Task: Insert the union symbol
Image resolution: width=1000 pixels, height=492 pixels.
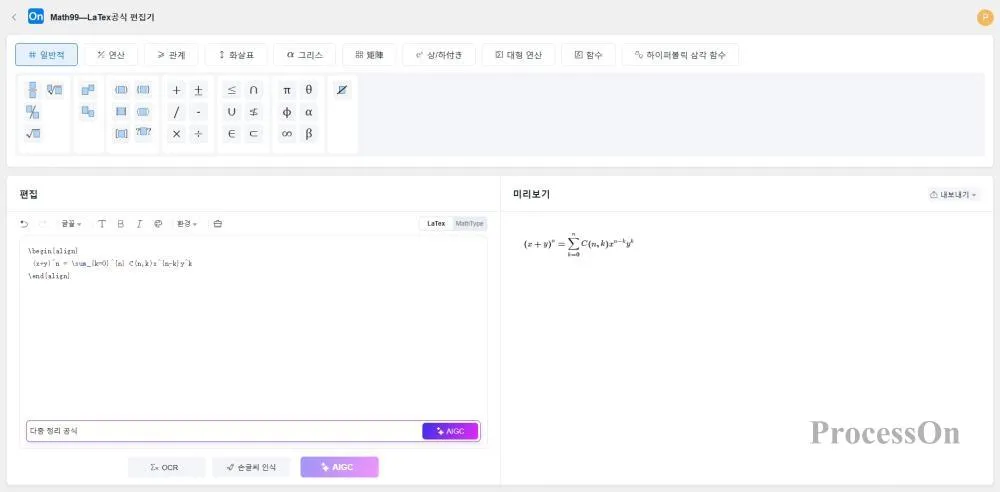Action: pos(231,112)
